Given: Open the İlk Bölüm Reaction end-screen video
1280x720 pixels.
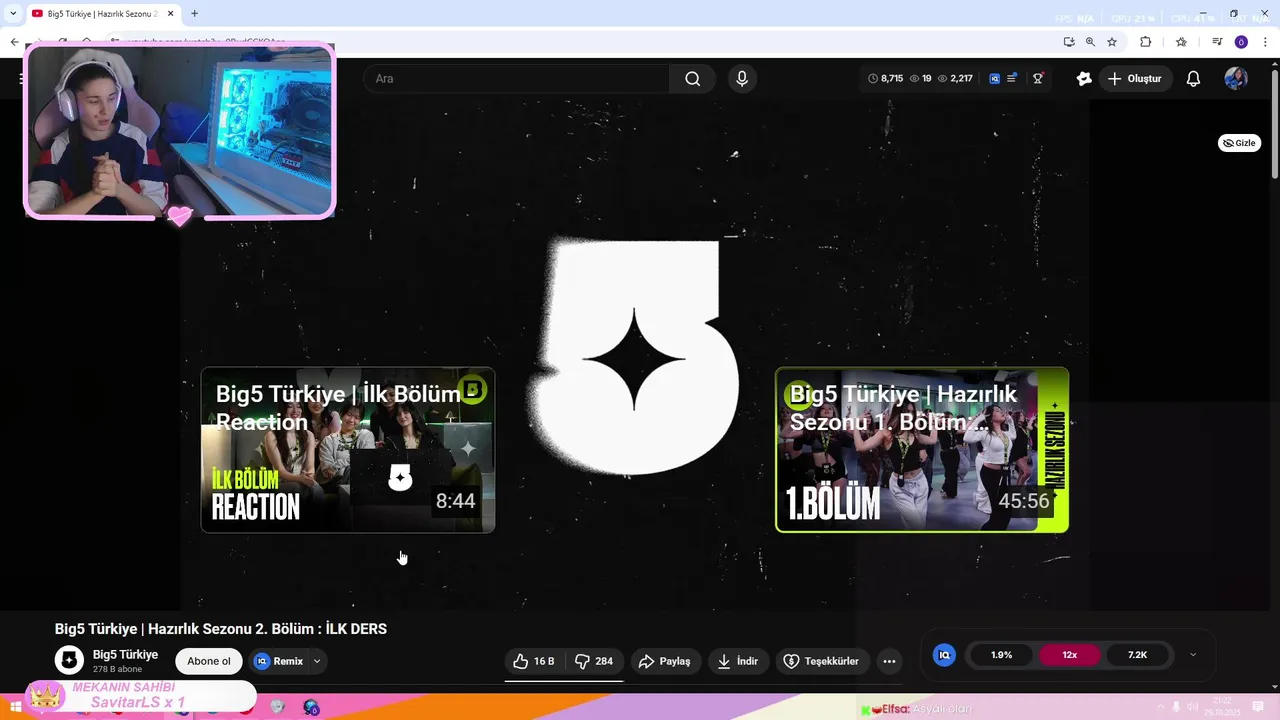Looking at the screenshot, I should point(348,450).
